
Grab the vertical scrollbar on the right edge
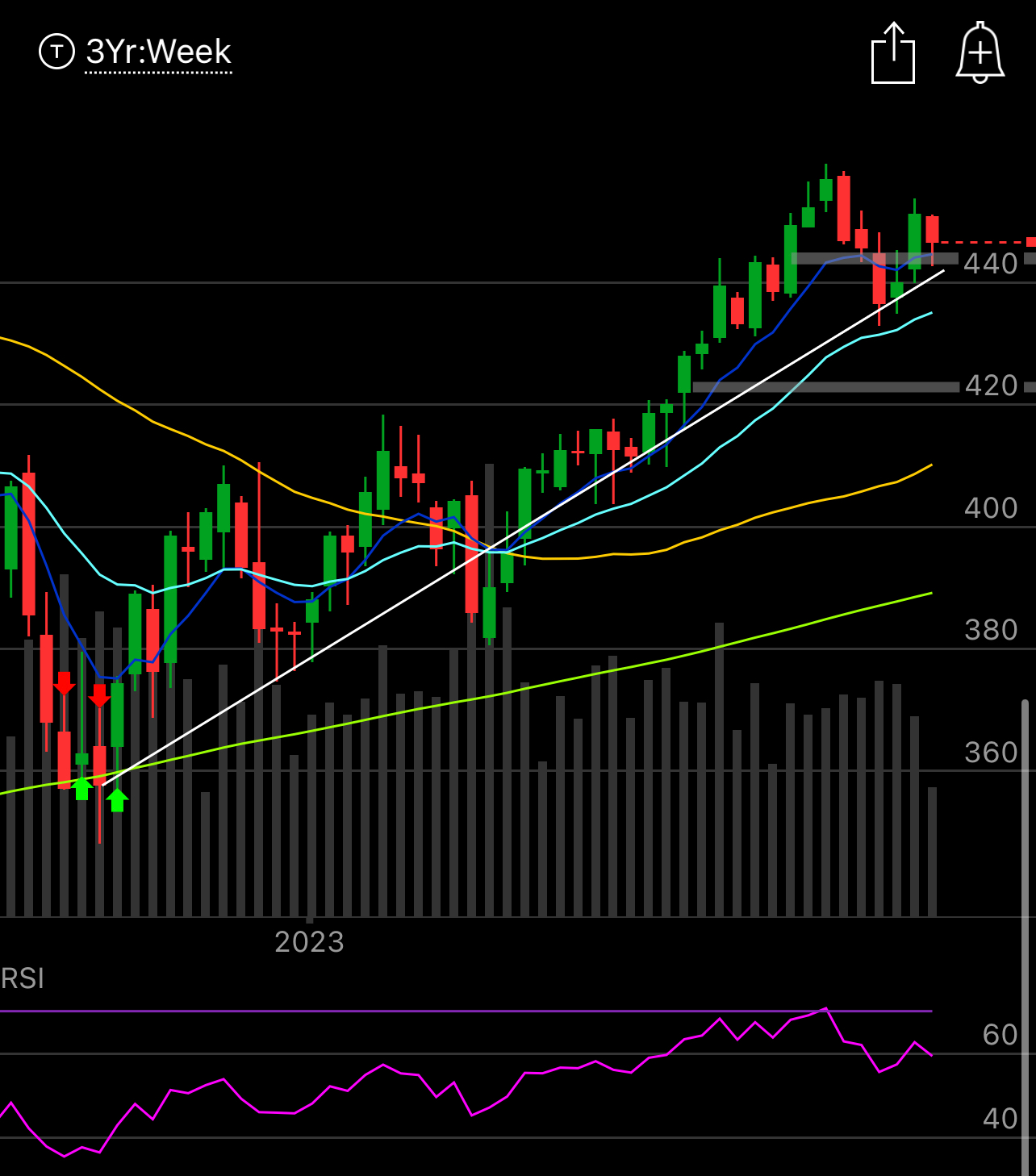click(1026, 937)
